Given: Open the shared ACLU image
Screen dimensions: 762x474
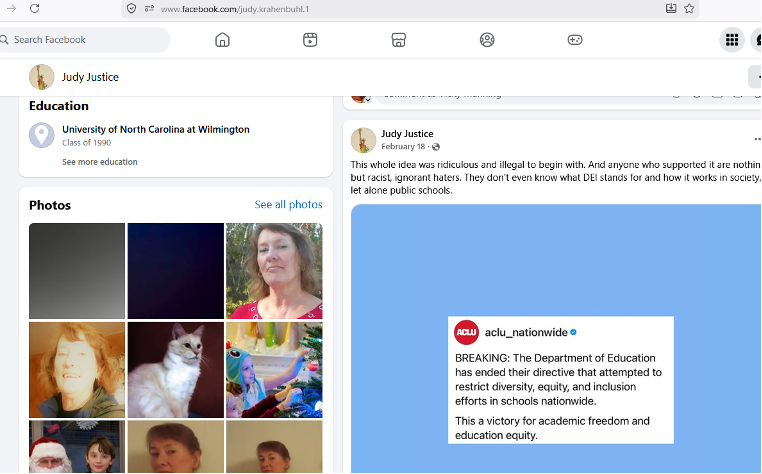Looking at the screenshot, I should (x=556, y=338).
